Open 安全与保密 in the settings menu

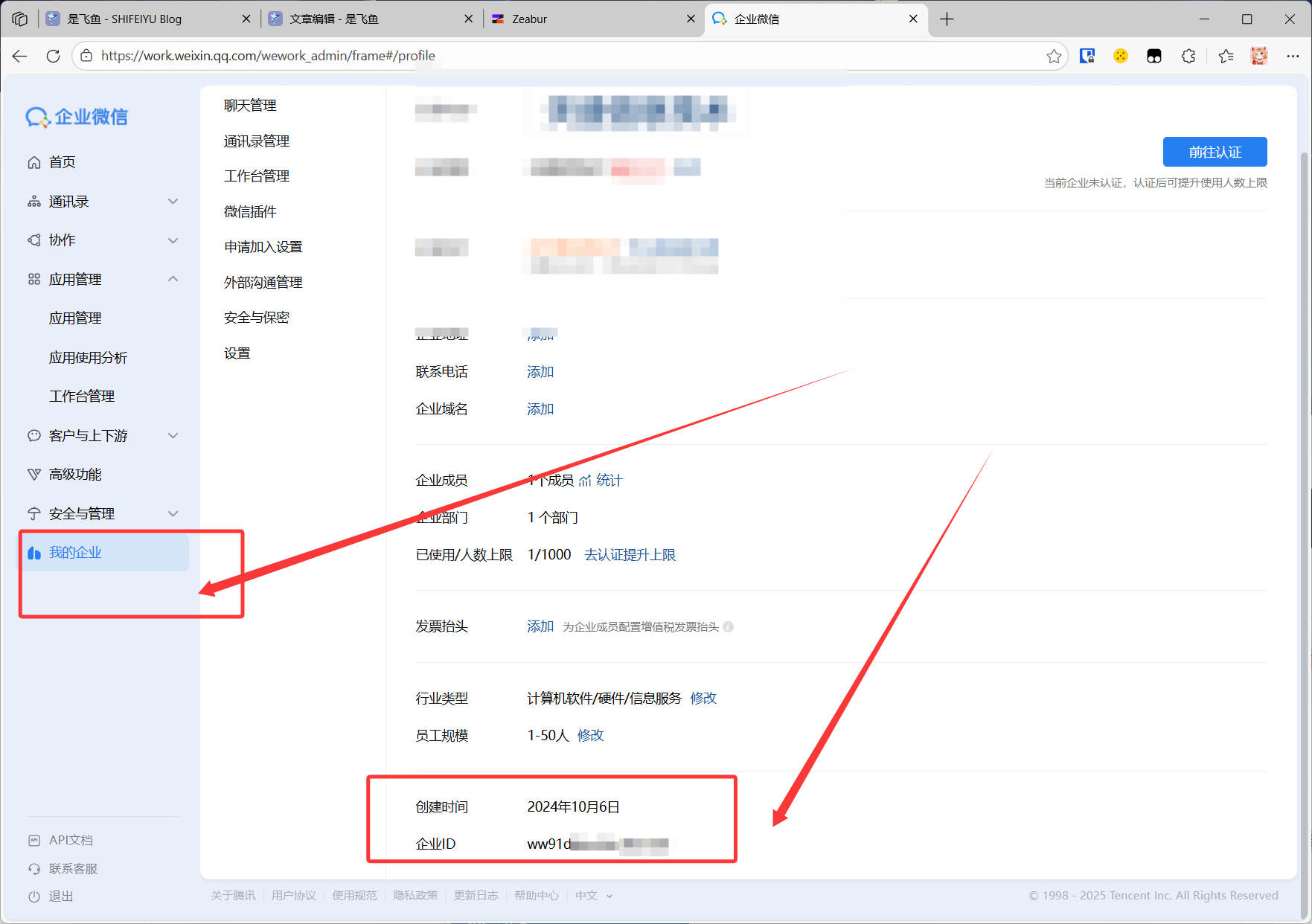(x=257, y=318)
